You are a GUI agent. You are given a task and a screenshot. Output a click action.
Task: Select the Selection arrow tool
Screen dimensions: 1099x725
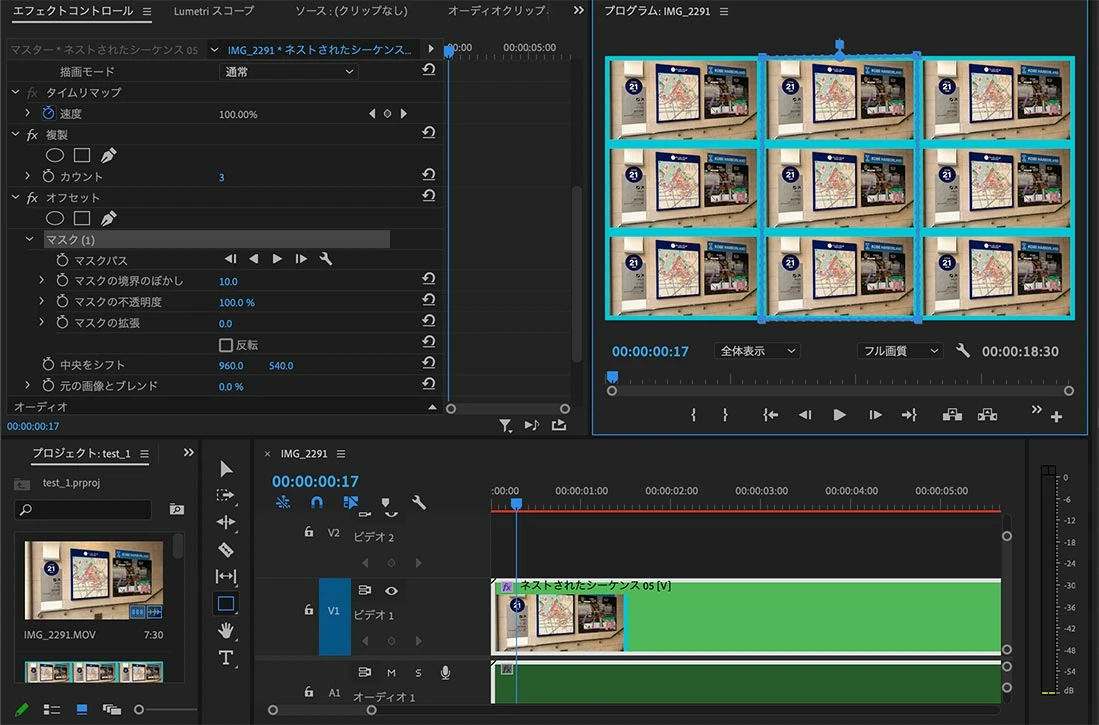[226, 468]
